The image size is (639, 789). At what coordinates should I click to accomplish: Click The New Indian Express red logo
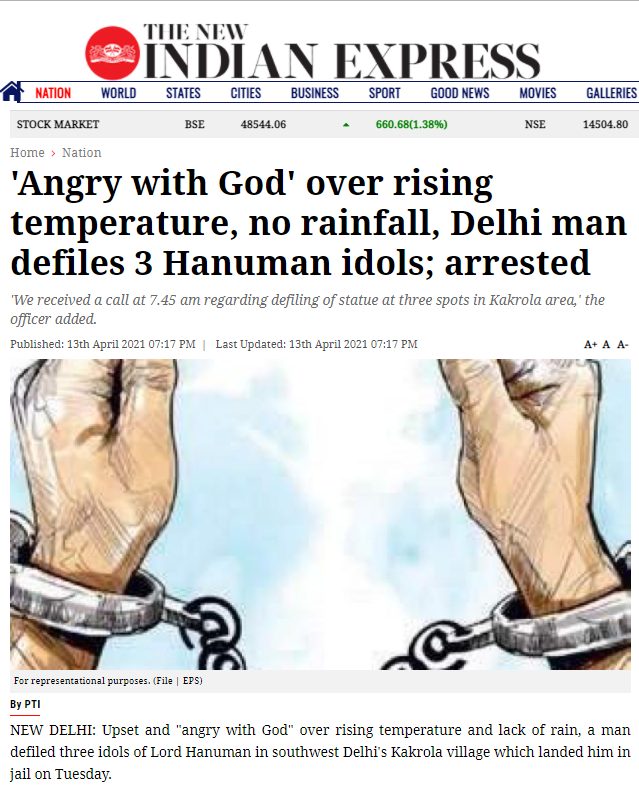[x=113, y=53]
